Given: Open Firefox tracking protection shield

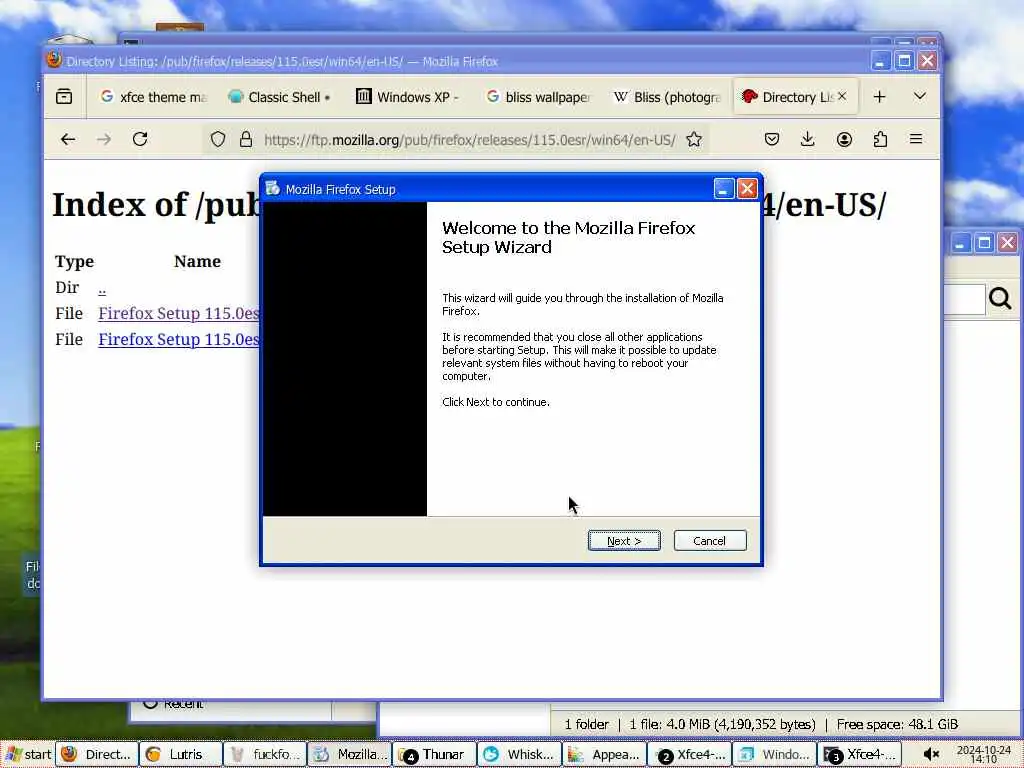Looking at the screenshot, I should pyautogui.click(x=218, y=139).
